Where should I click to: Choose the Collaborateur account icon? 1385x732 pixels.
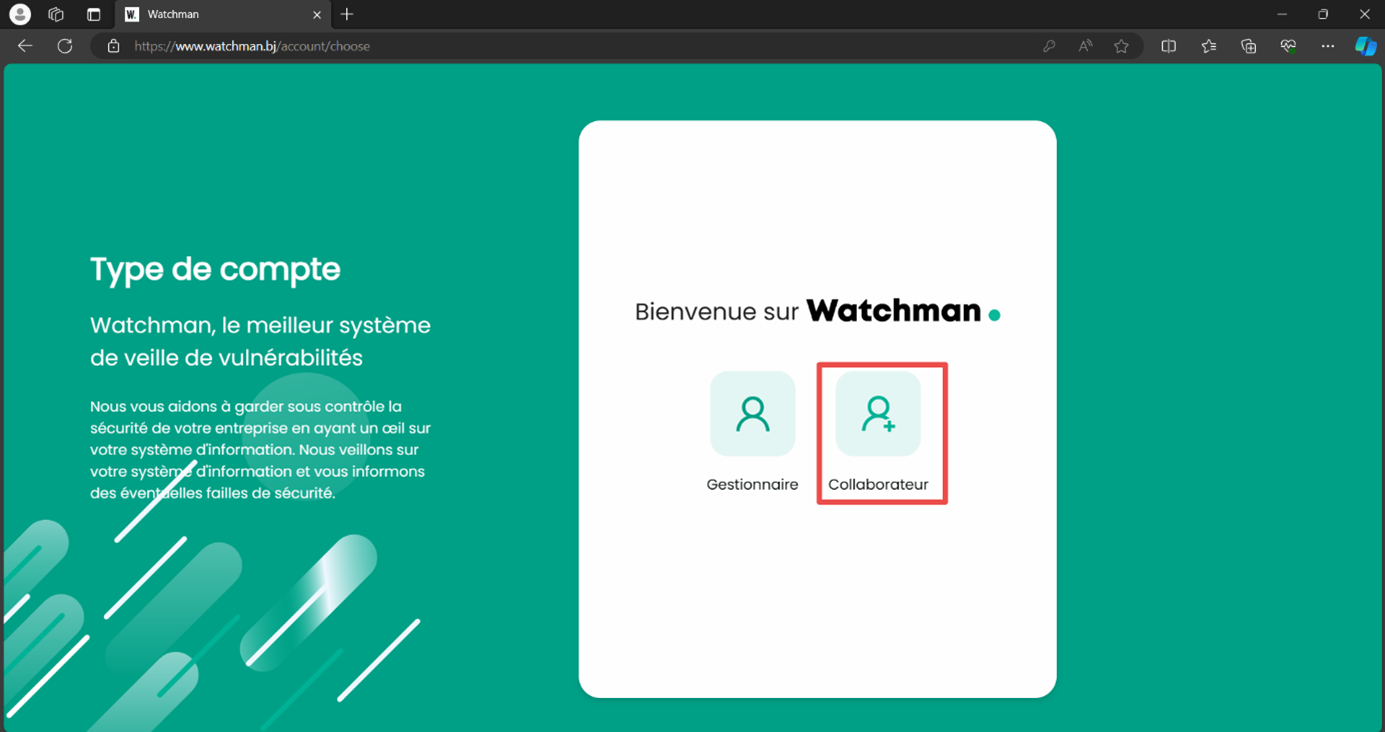[878, 414]
